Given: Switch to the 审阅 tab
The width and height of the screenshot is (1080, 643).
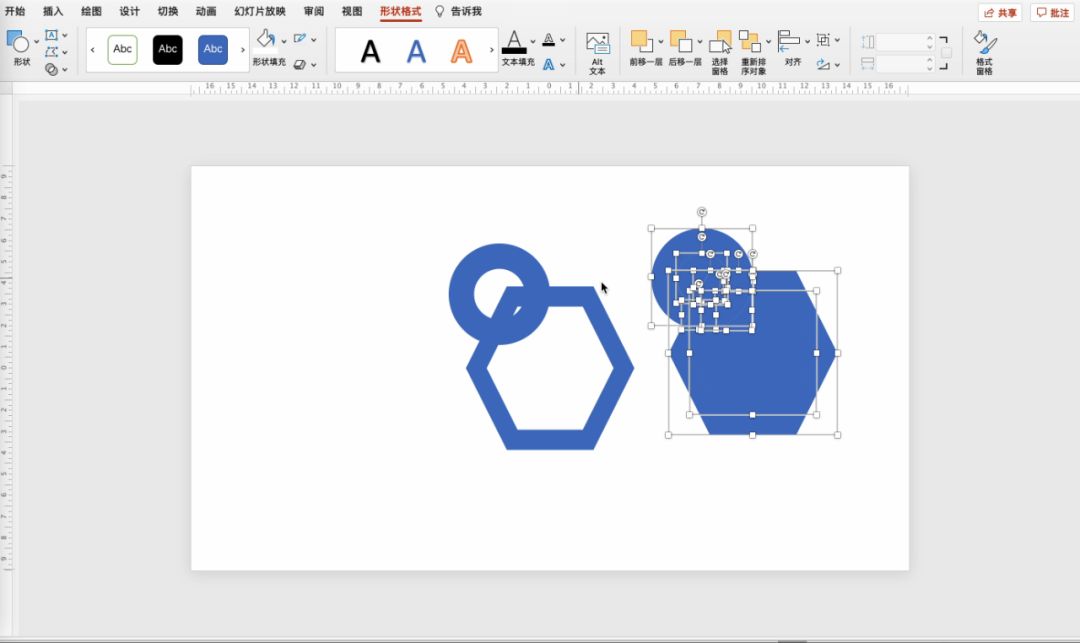Looking at the screenshot, I should coord(313,11).
